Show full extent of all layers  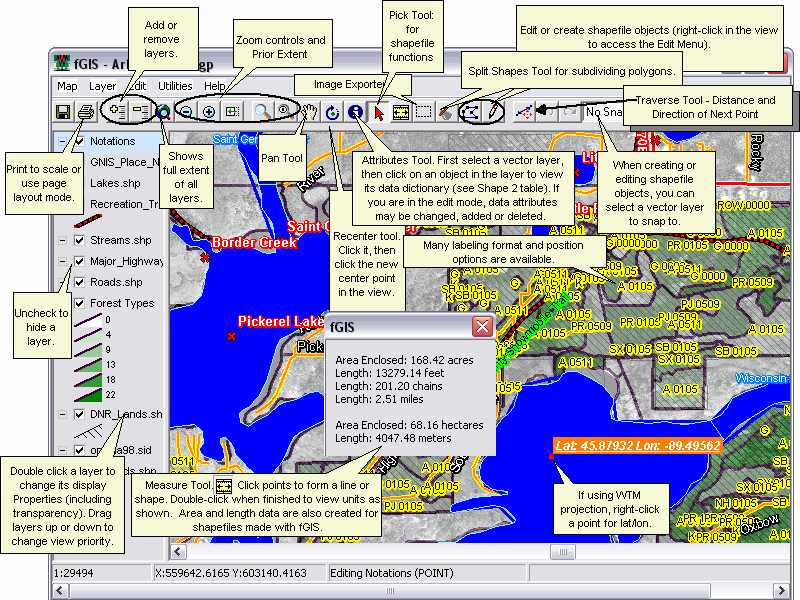163,112
